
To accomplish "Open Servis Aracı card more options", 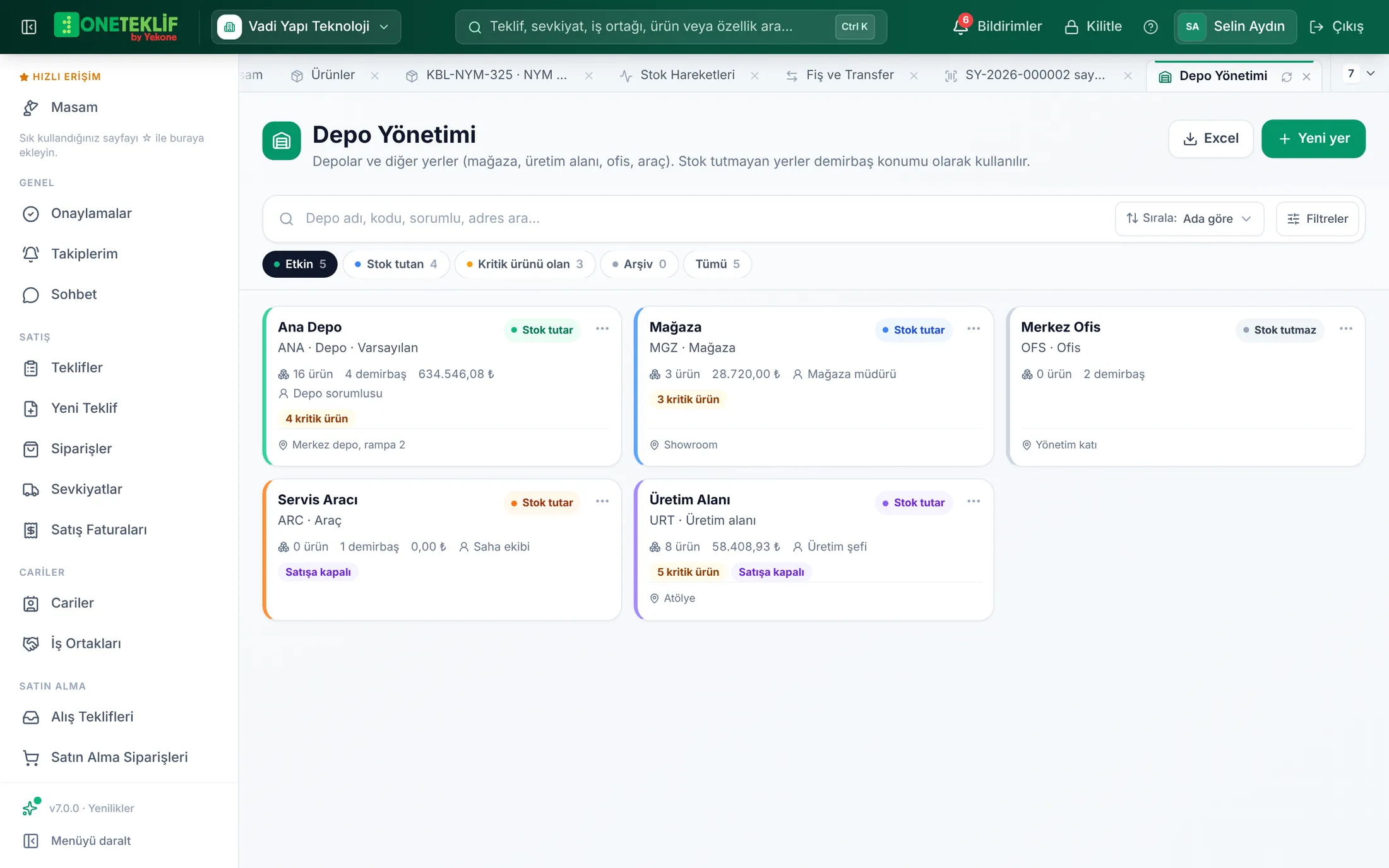I will (602, 501).
